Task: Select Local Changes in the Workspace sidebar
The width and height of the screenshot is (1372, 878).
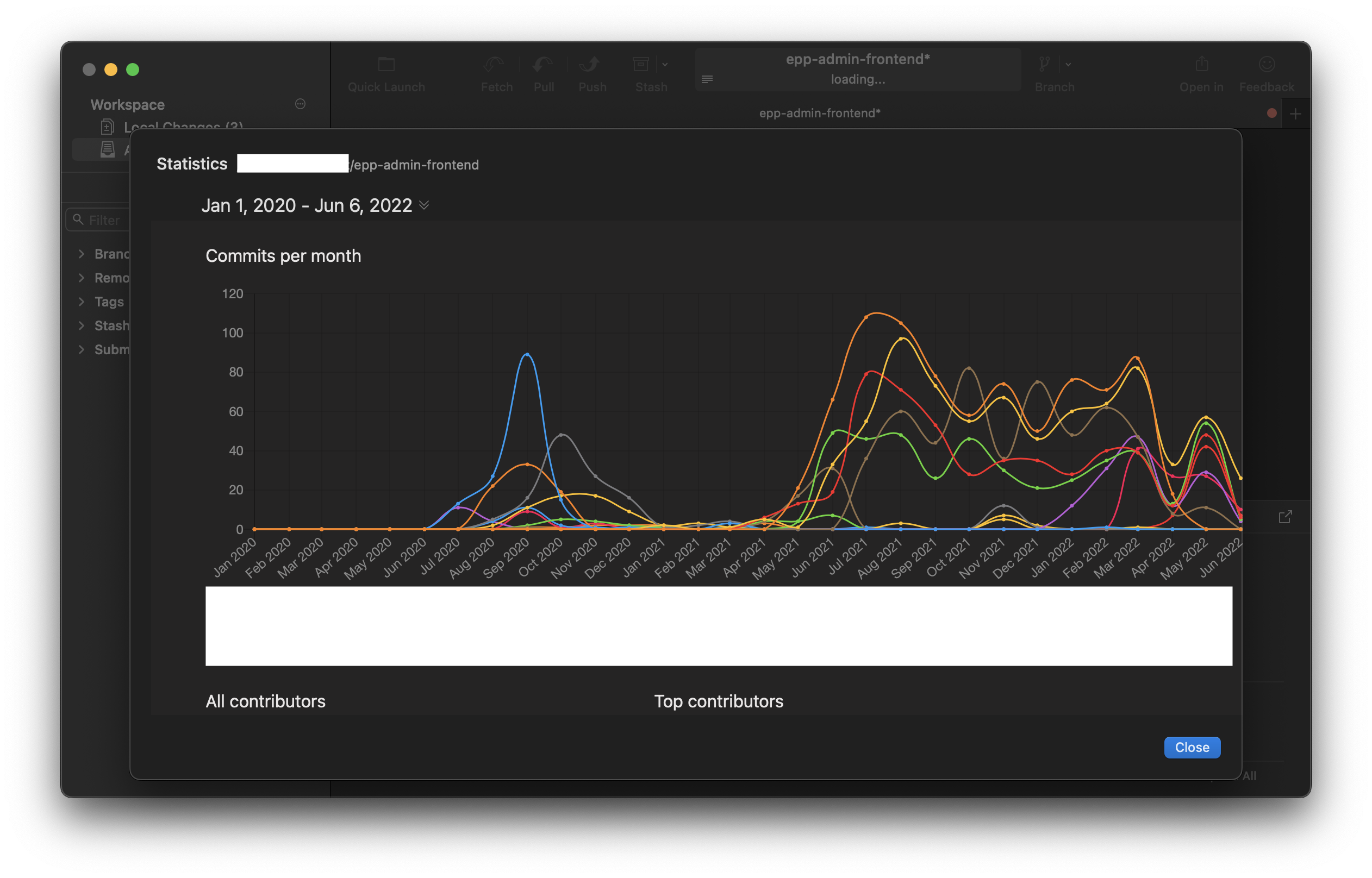Action: coord(183,126)
